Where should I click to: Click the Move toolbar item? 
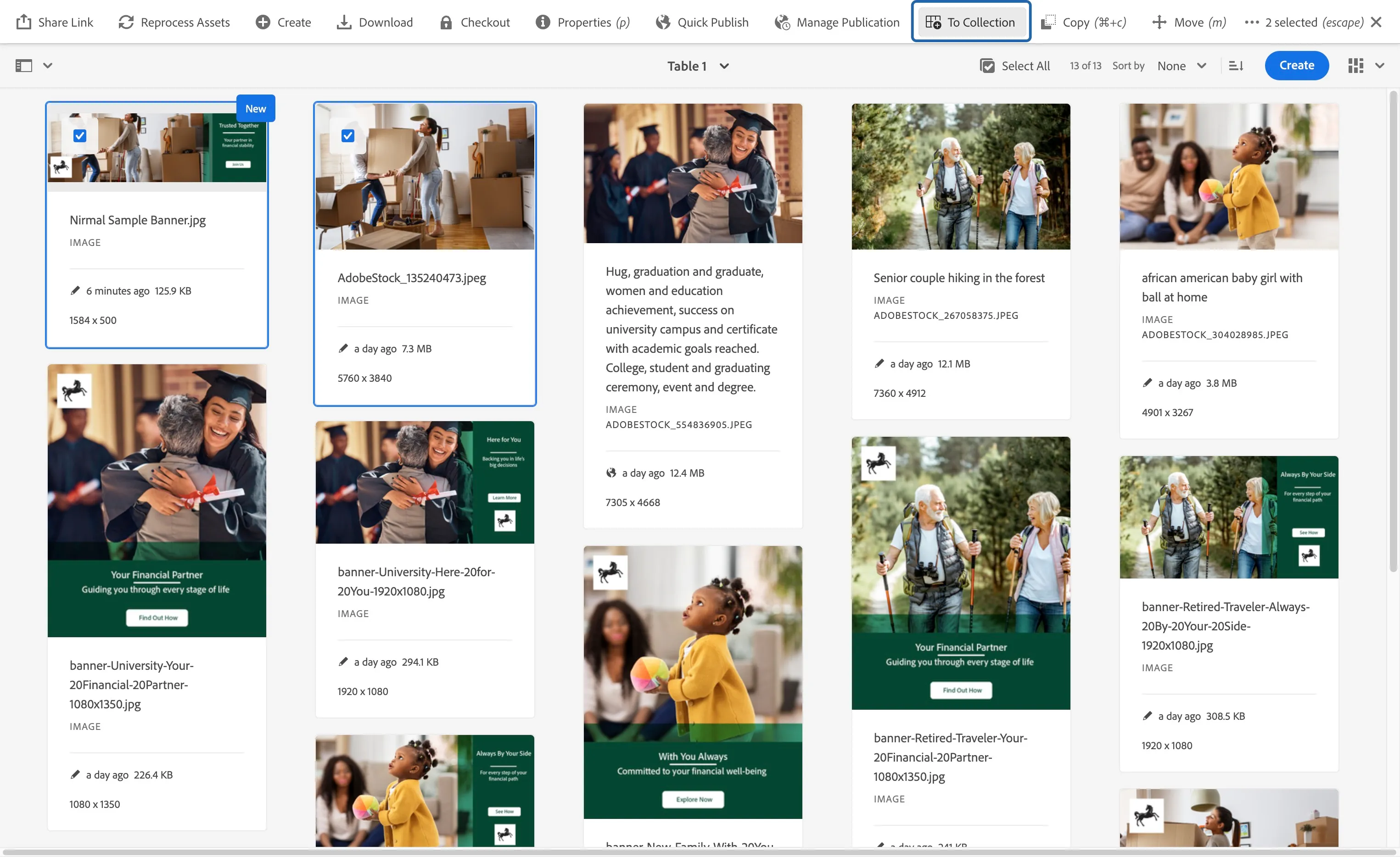(x=1189, y=22)
